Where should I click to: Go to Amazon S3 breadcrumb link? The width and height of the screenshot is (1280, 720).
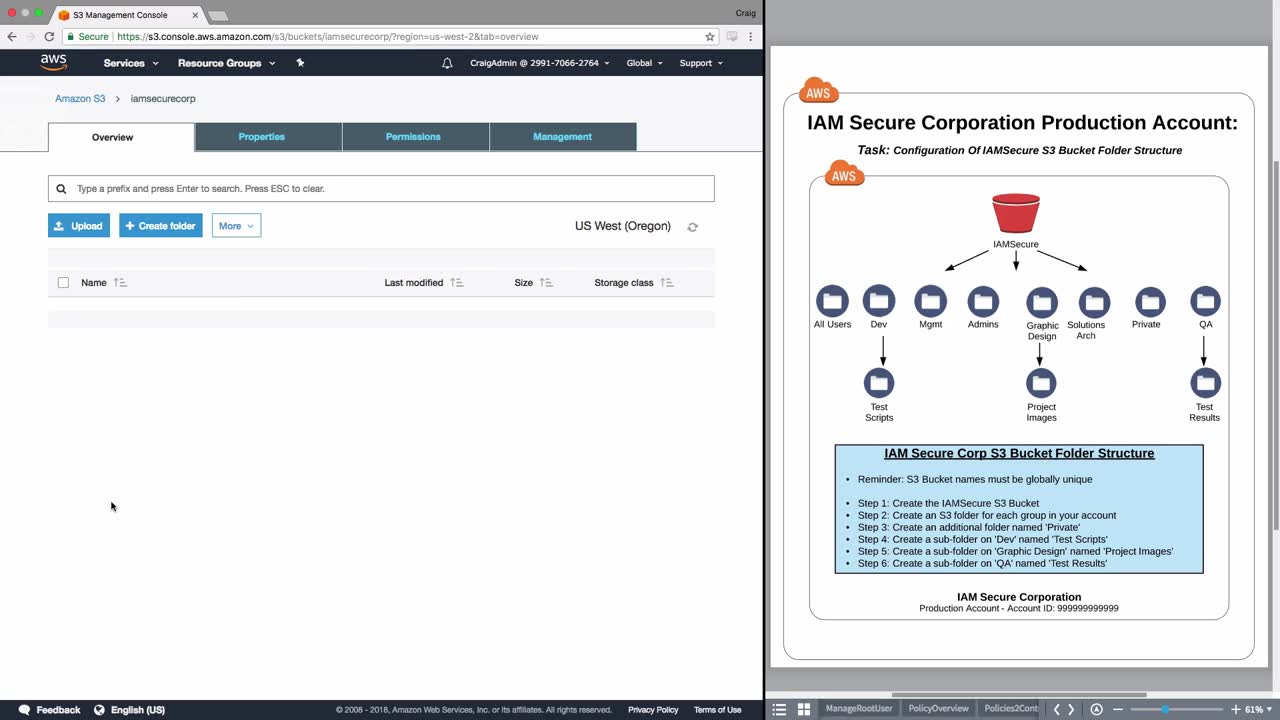(80, 99)
